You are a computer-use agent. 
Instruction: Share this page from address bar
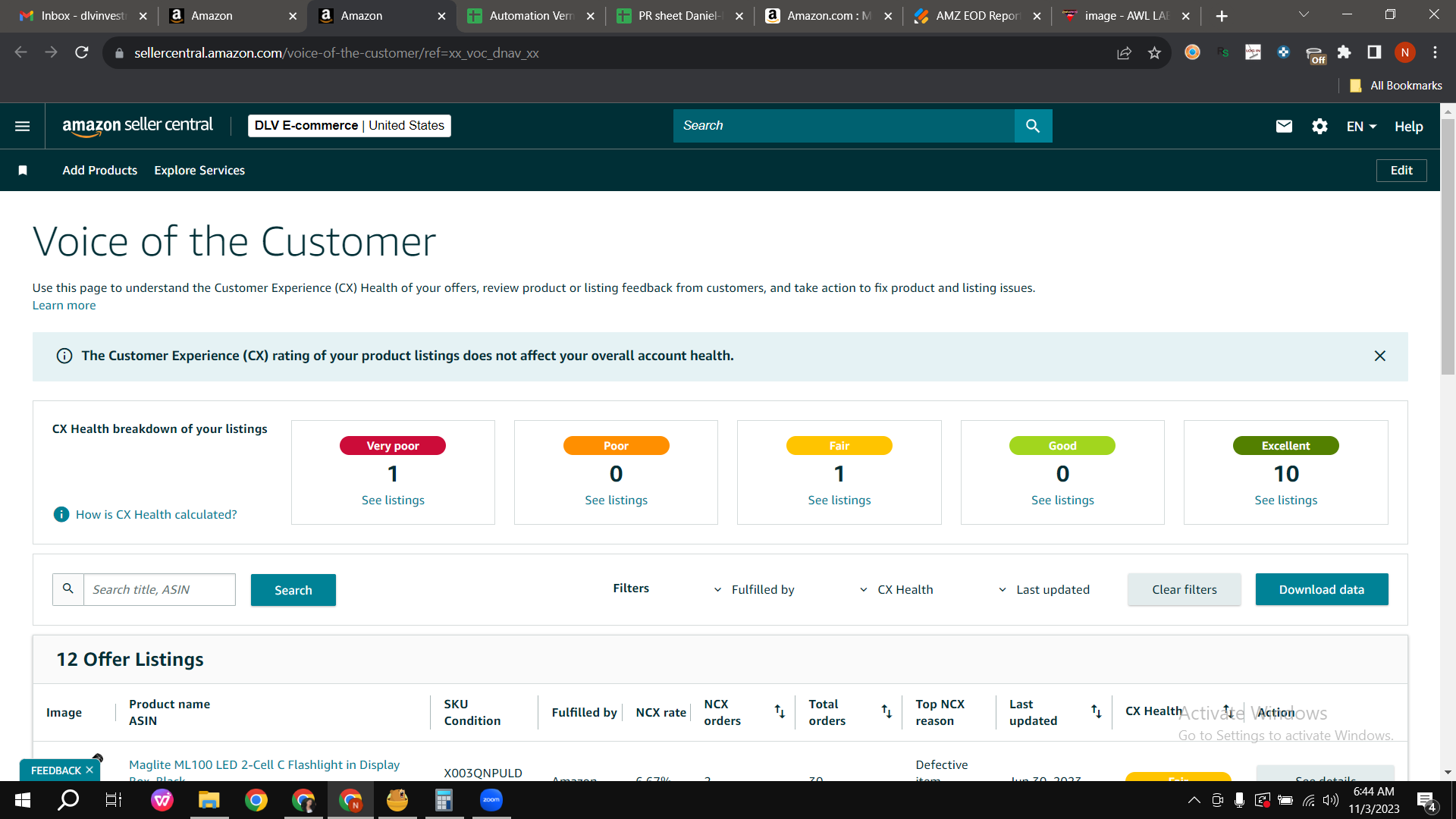click(x=1124, y=52)
